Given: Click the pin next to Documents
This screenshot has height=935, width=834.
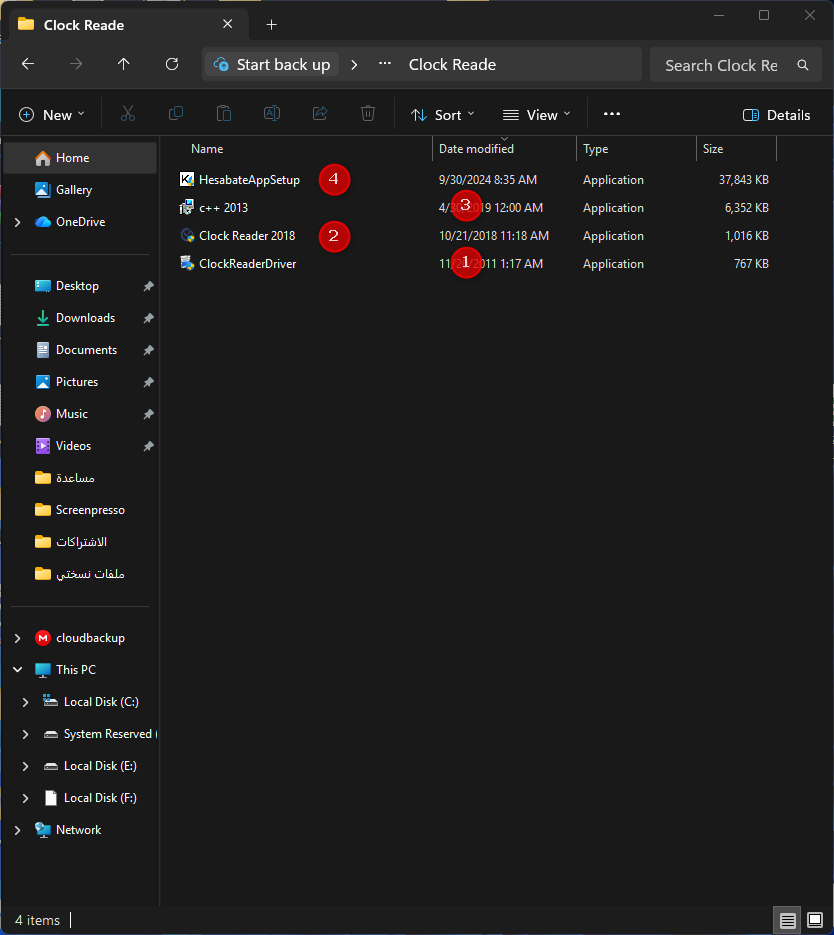Looking at the screenshot, I should tap(148, 350).
